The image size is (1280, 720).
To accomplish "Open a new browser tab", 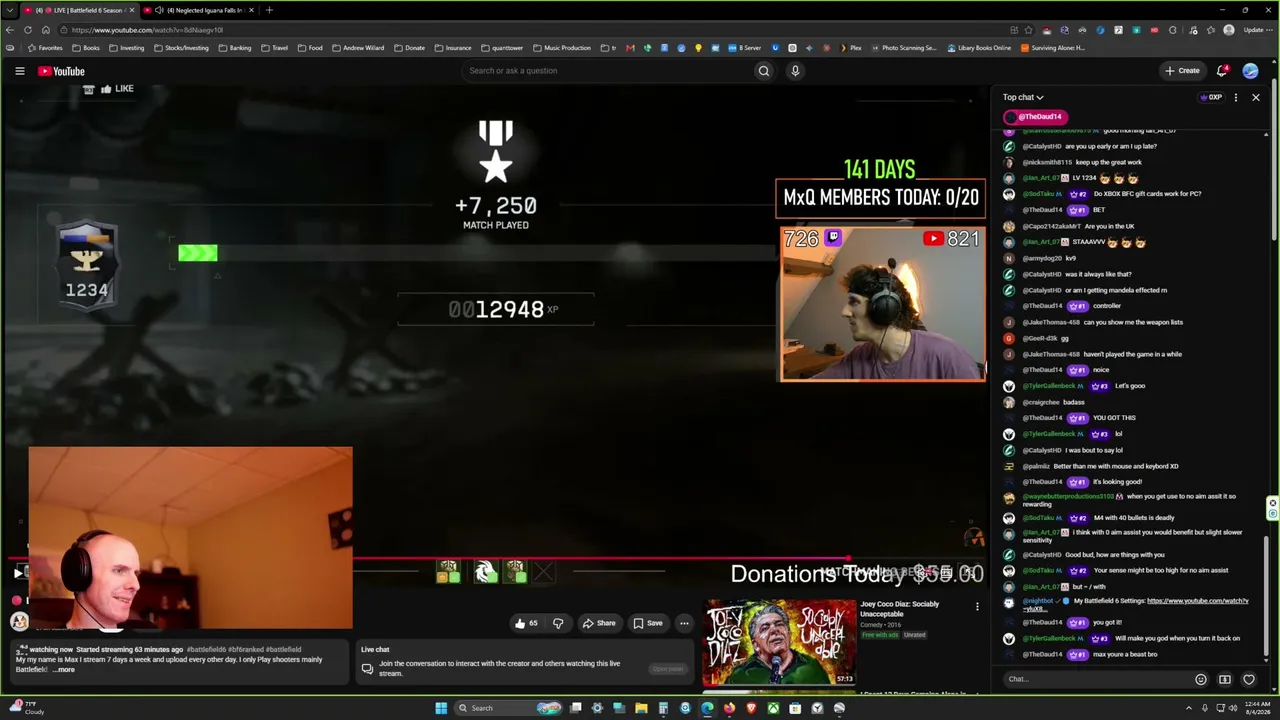I will (269, 10).
